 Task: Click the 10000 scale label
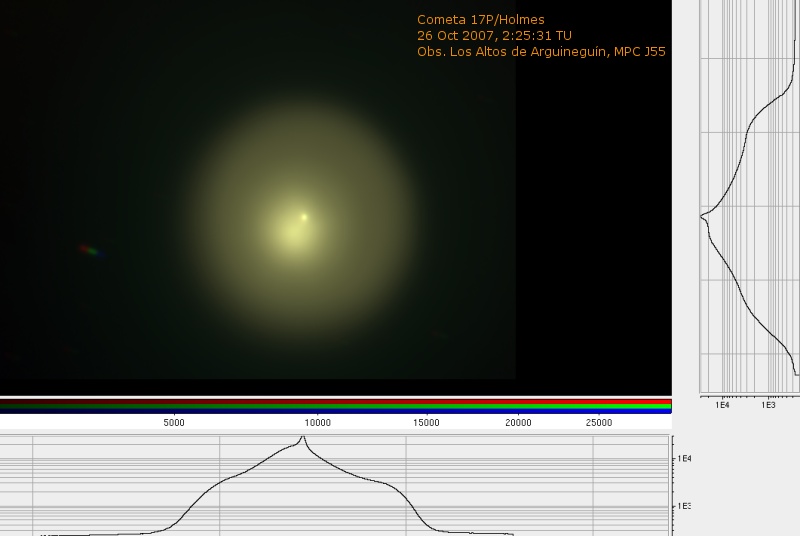(x=317, y=423)
